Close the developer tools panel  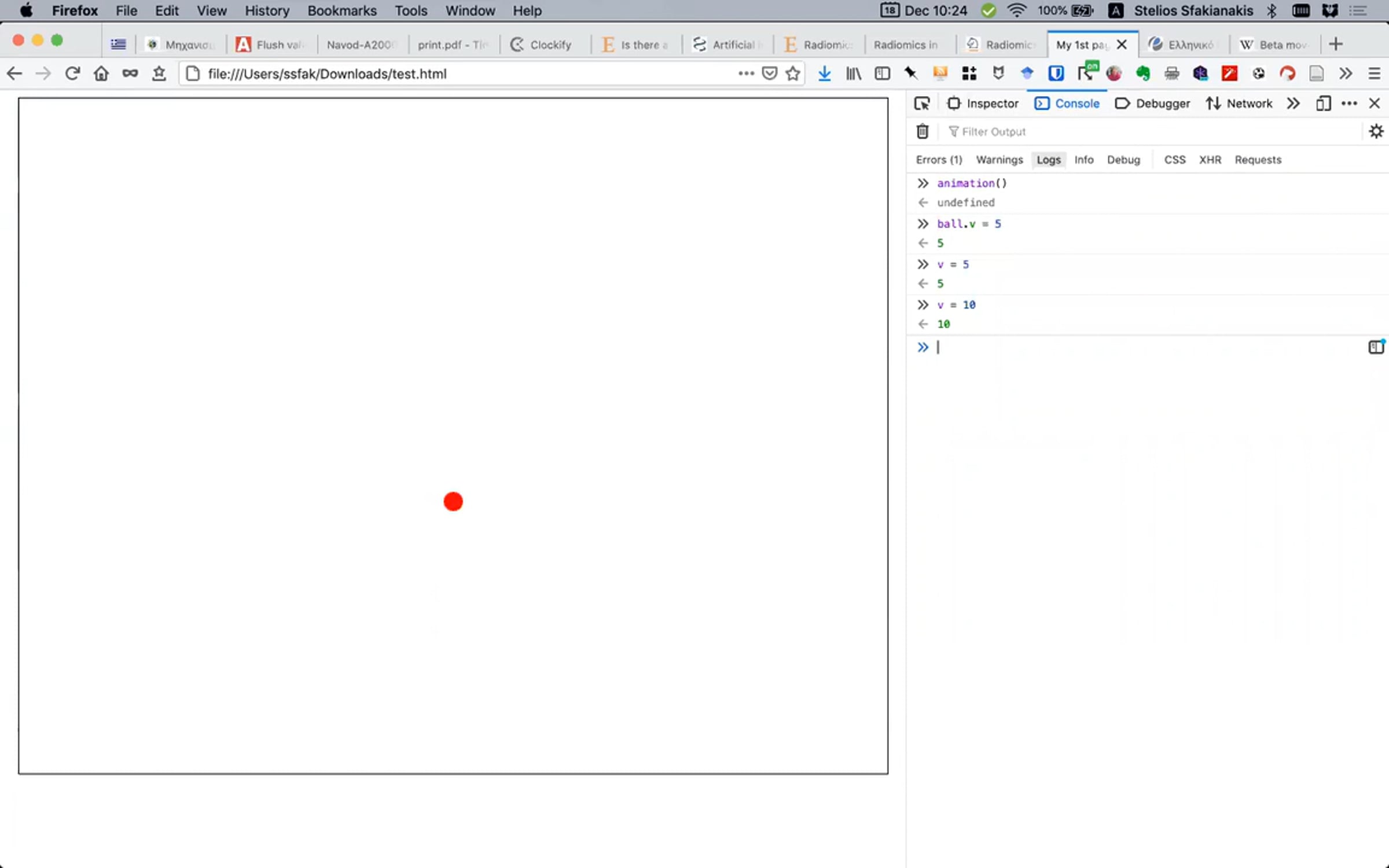point(1375,104)
